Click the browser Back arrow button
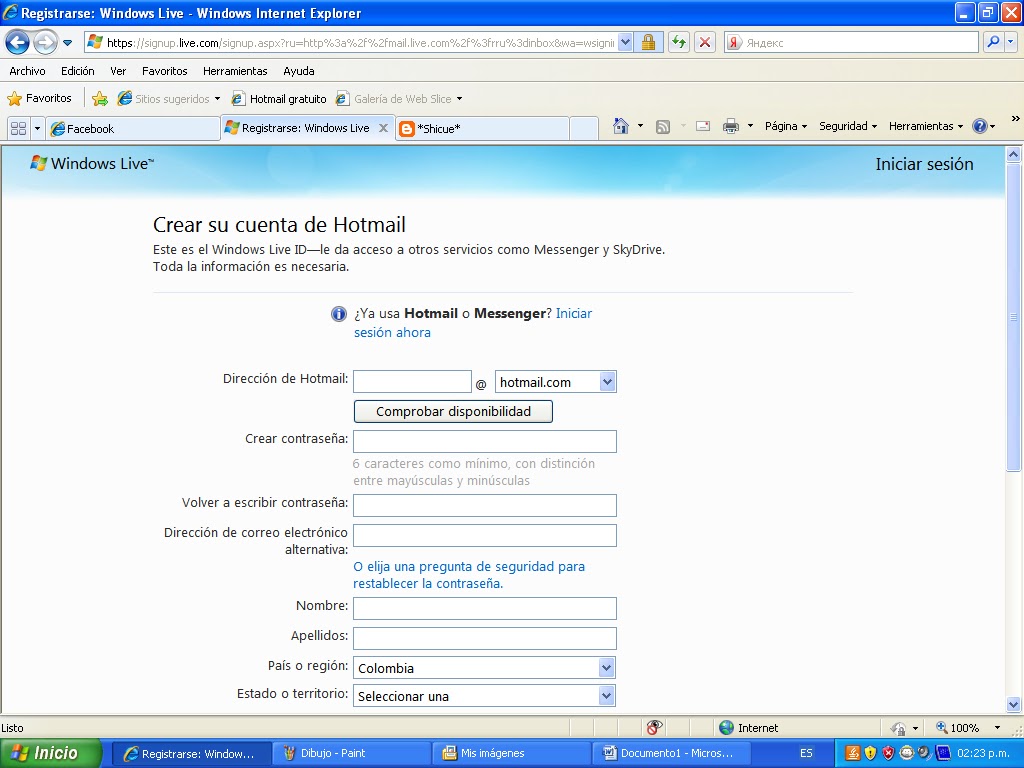The height and width of the screenshot is (768, 1024). (x=18, y=43)
